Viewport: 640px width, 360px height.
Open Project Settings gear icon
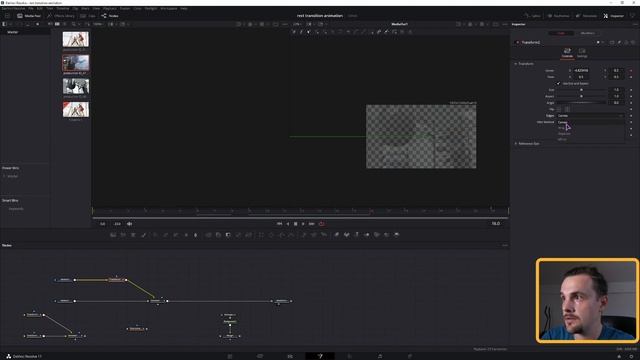click(631, 356)
